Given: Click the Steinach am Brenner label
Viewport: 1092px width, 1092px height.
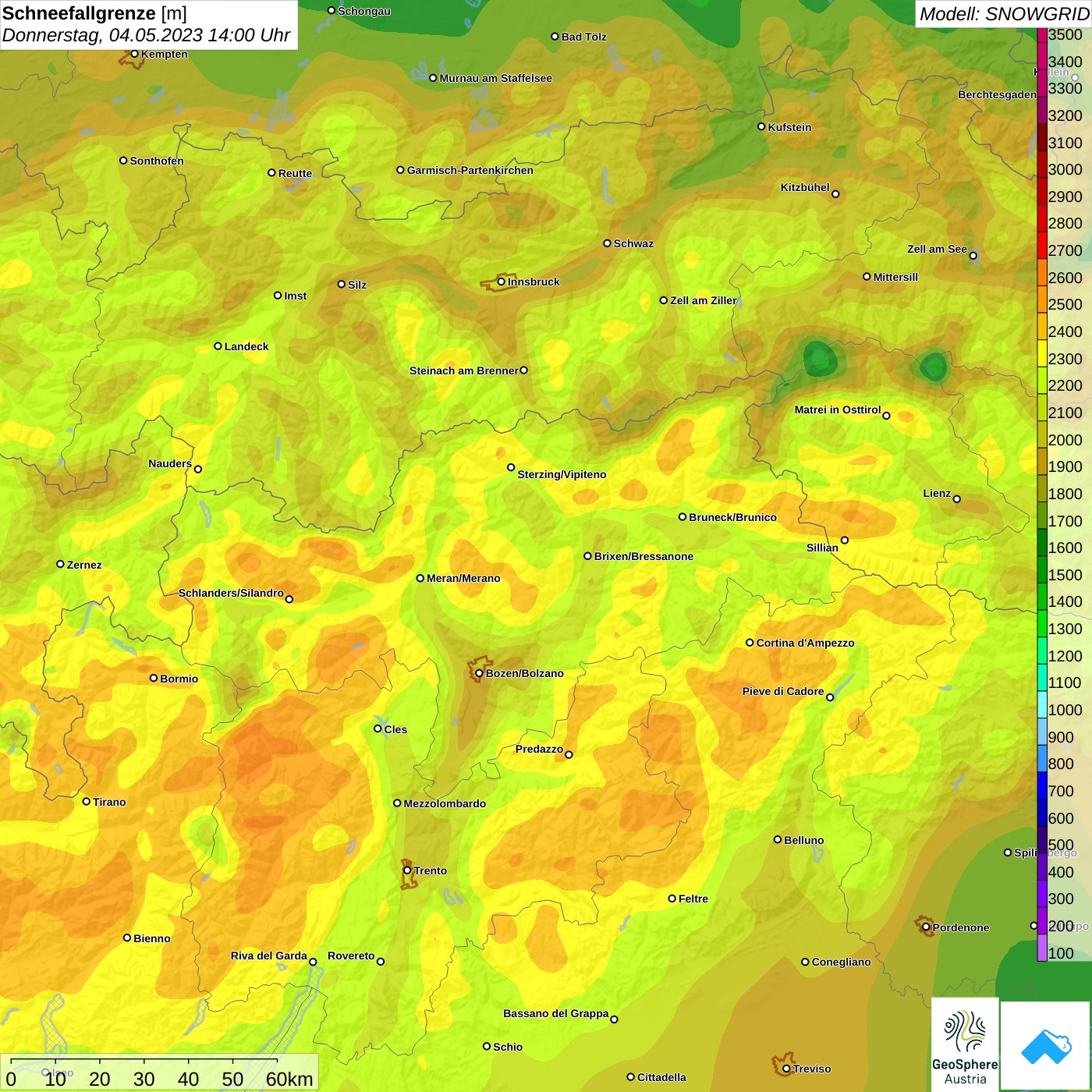Looking at the screenshot, I should point(464,370).
